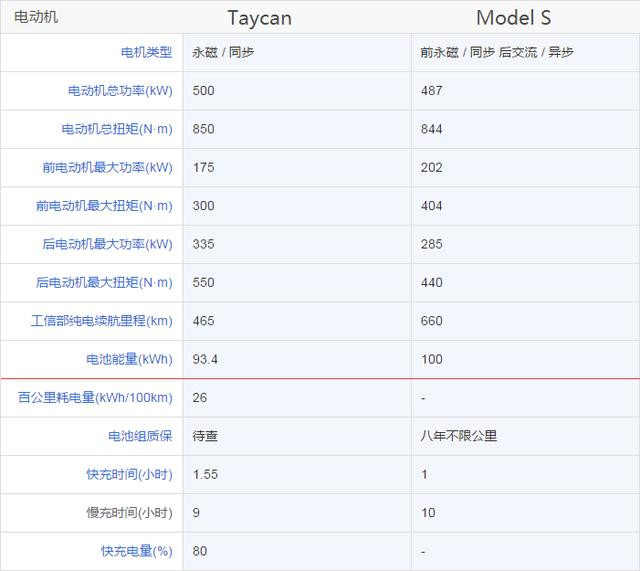Viewport: 640px width, 571px height.
Task: Select the 后电动机最大扭矩(N·m) label
Action: coord(104,282)
